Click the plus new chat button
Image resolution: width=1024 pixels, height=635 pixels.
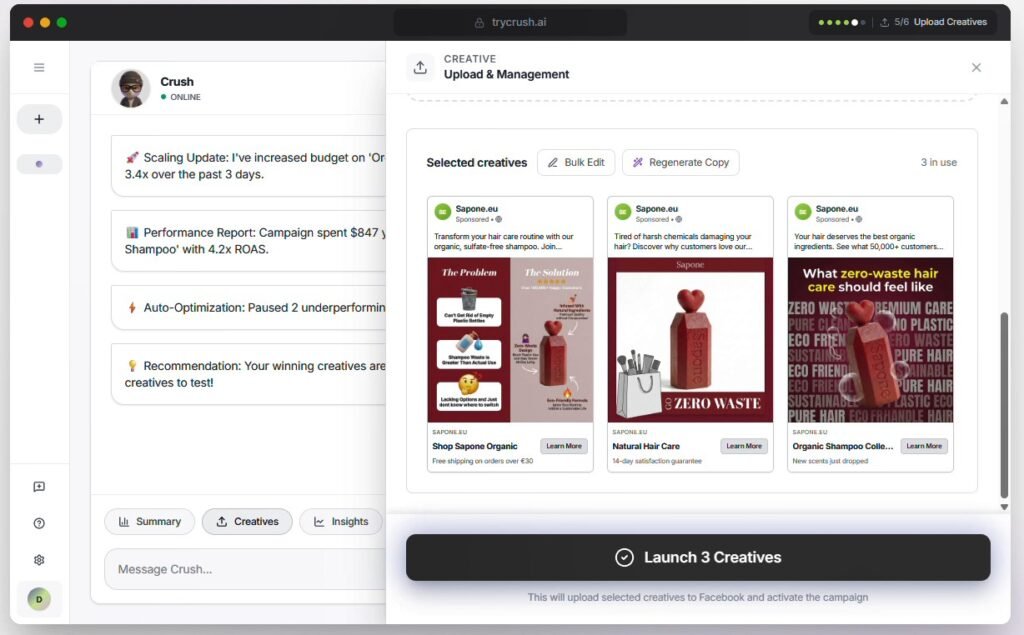(x=39, y=119)
